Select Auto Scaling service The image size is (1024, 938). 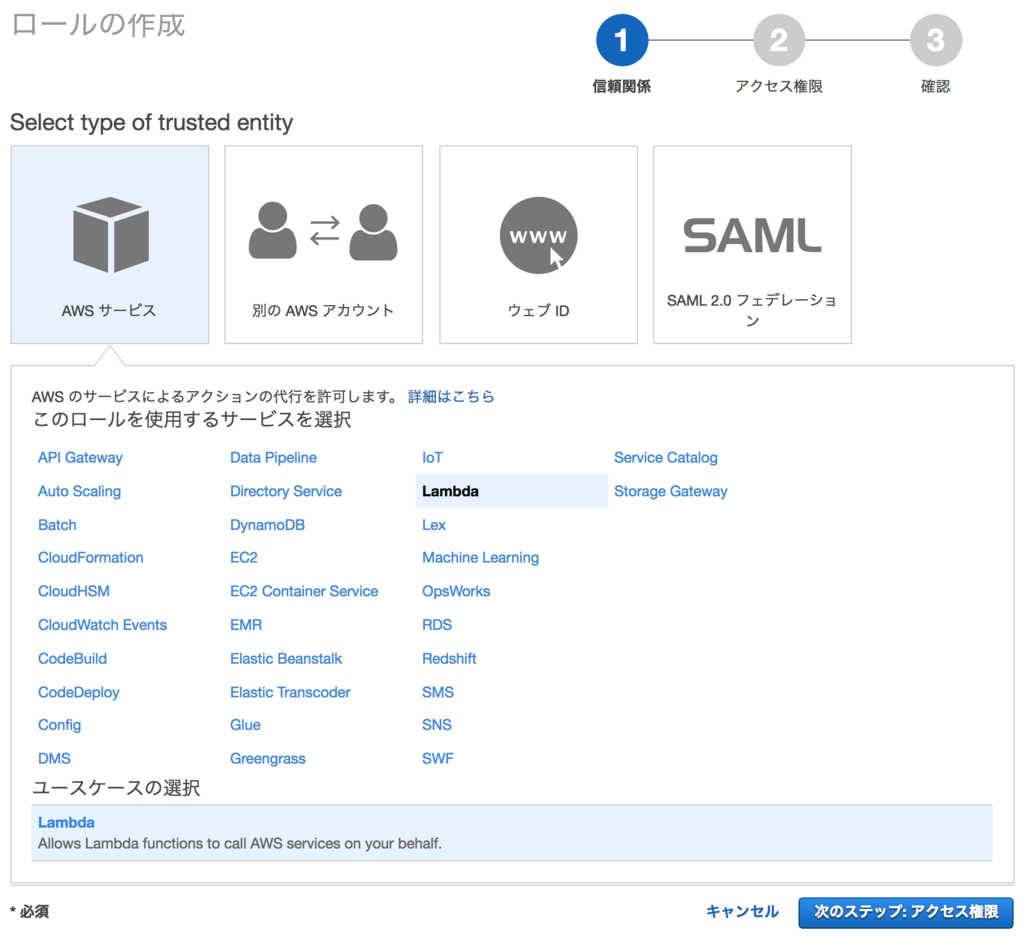click(x=80, y=491)
